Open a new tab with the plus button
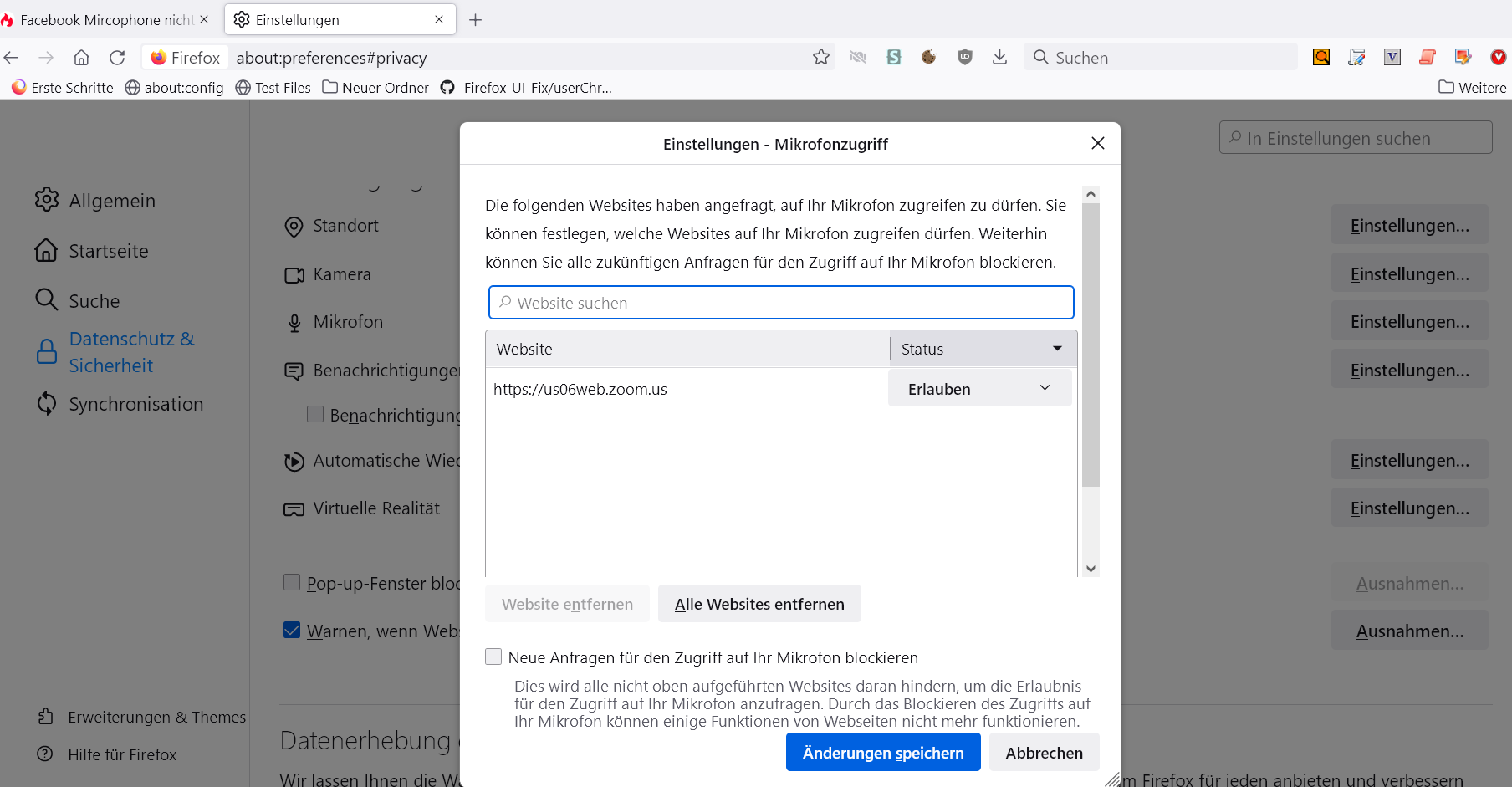Viewport: 1512px width, 787px height. 475,19
